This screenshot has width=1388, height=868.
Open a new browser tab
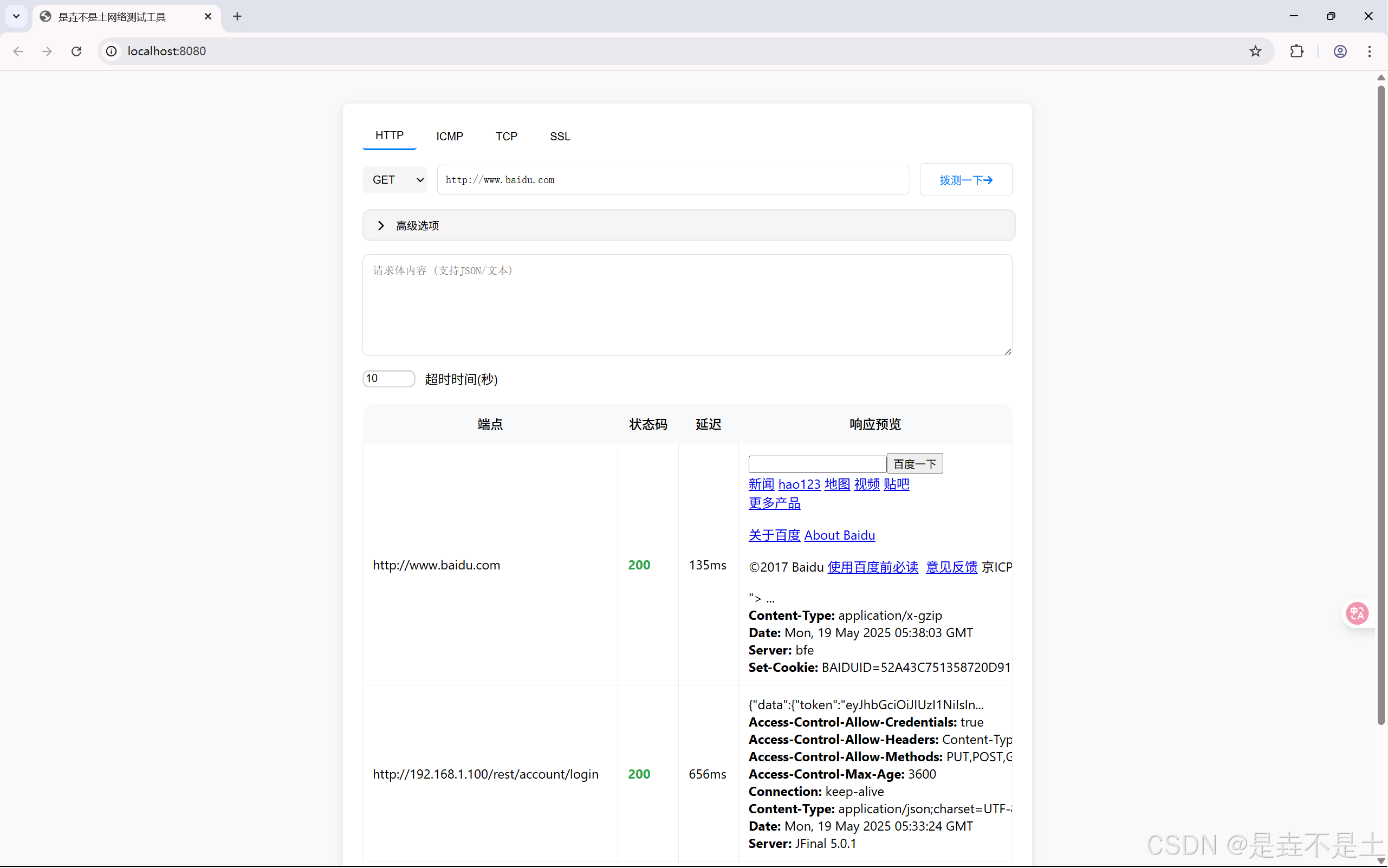[x=237, y=16]
